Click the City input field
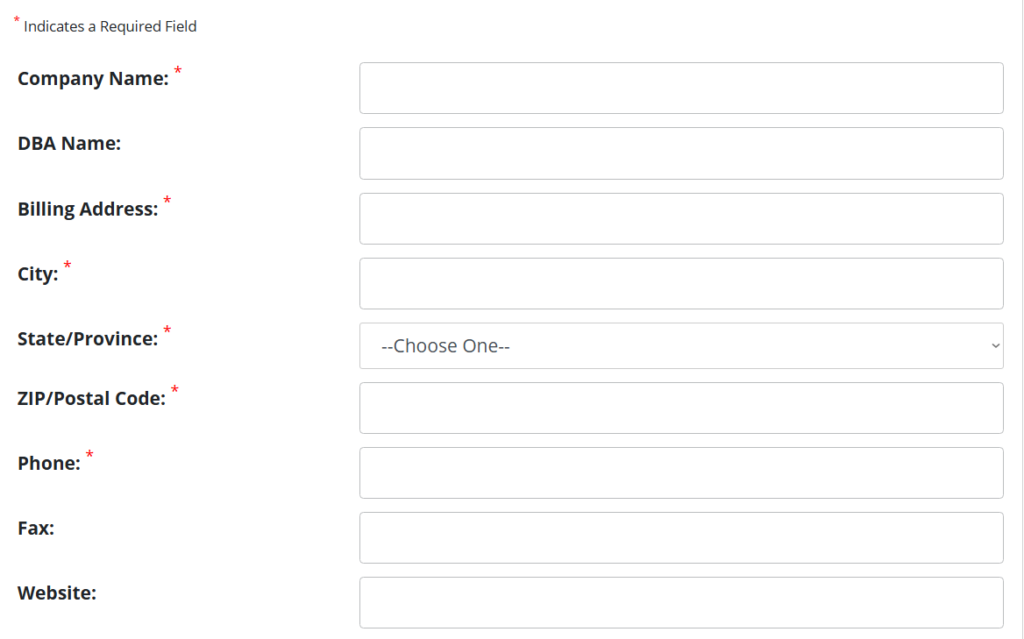1024x639 pixels. point(681,283)
